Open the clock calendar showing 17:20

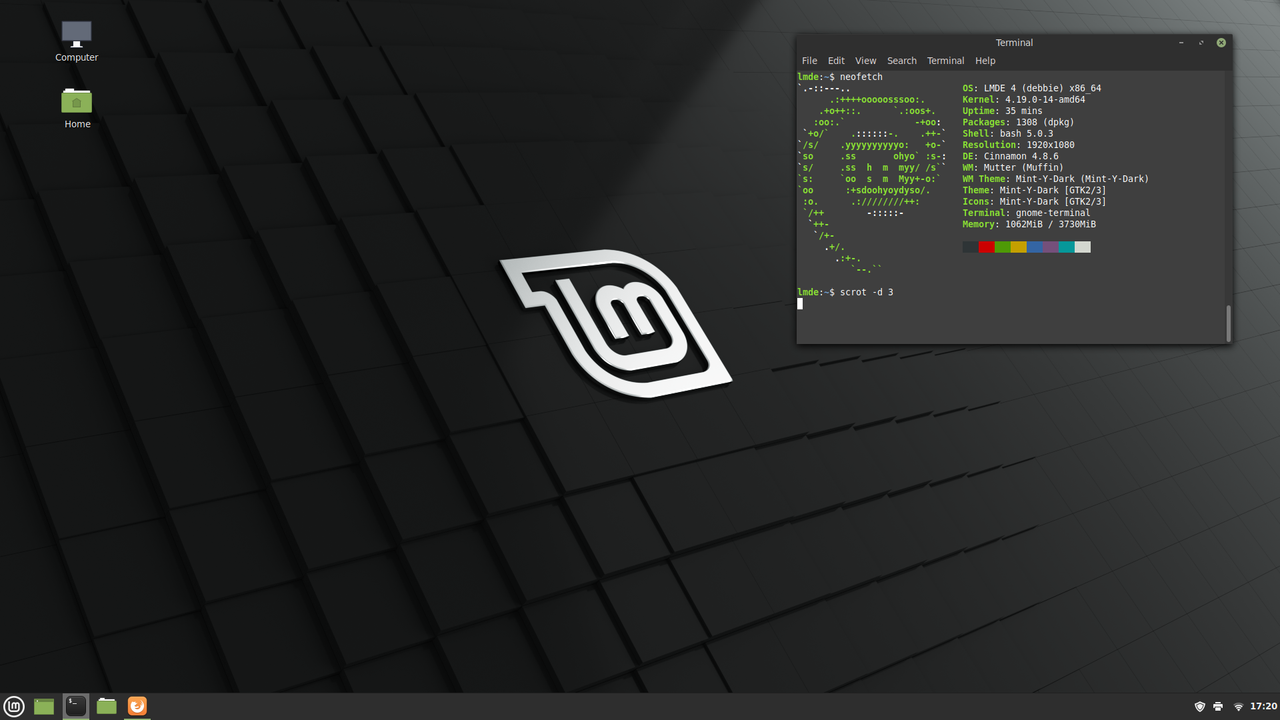[1263, 706]
